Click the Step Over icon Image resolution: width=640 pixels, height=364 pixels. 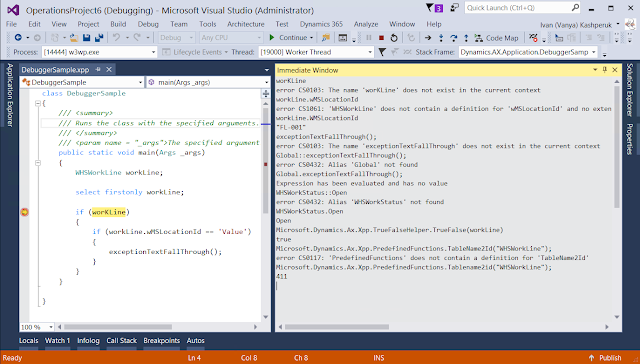click(x=453, y=38)
